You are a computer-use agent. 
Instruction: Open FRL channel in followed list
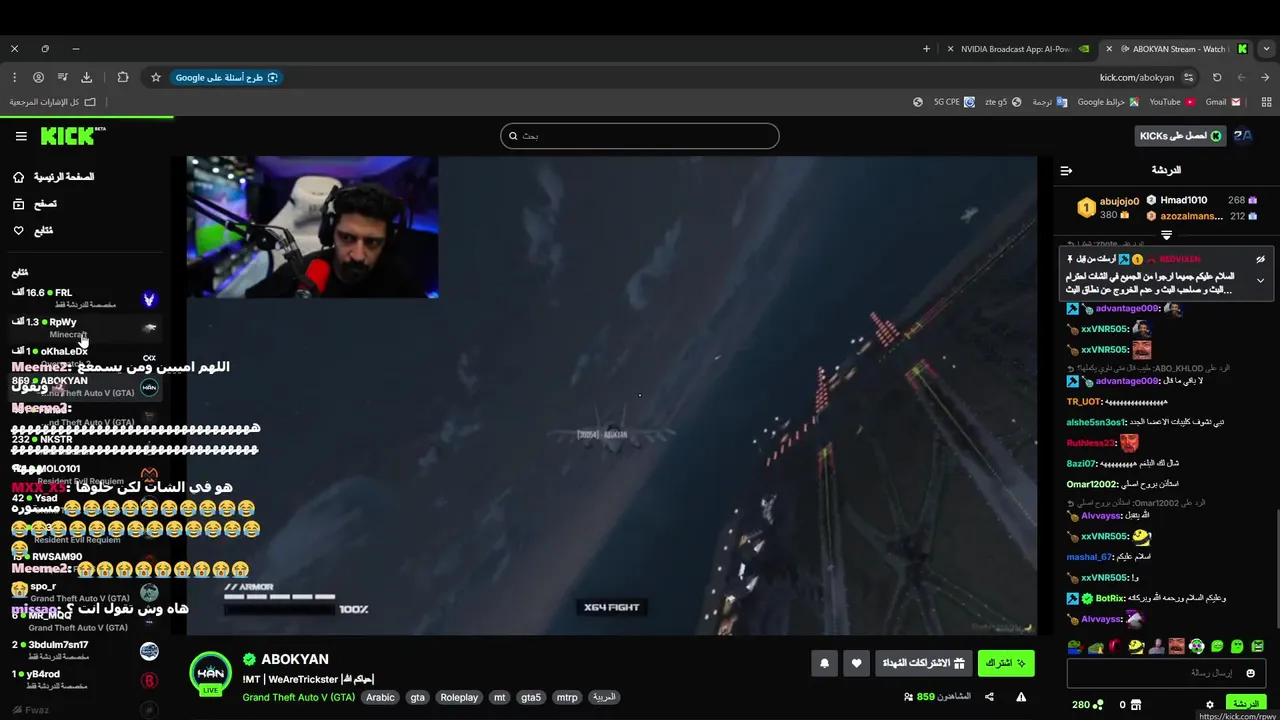click(x=85, y=298)
